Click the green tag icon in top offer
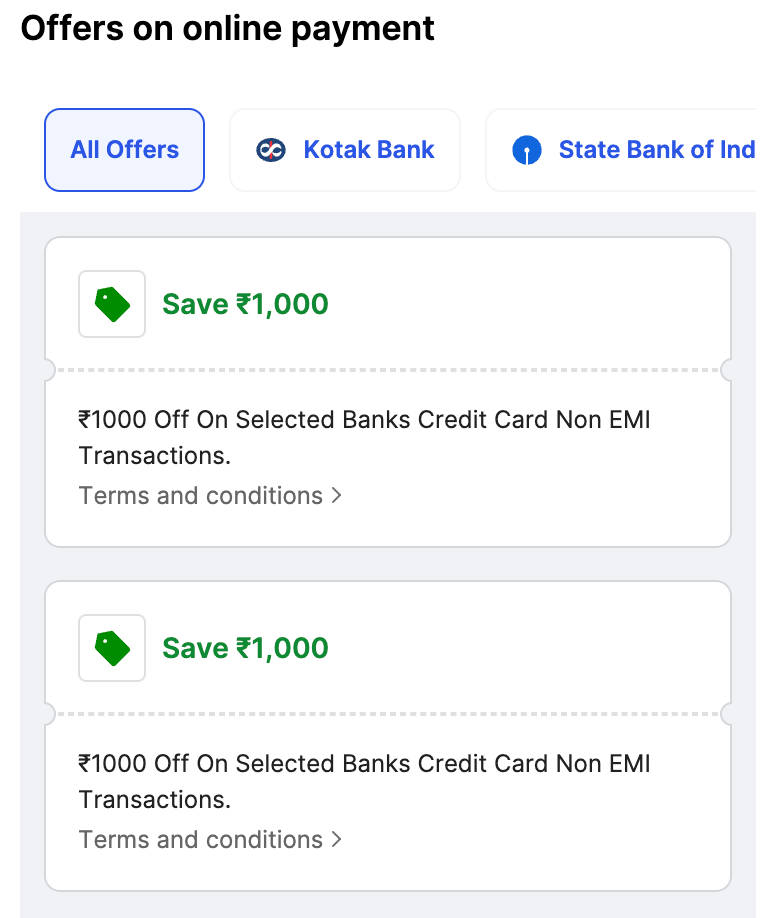The width and height of the screenshot is (770, 918). pos(112,304)
